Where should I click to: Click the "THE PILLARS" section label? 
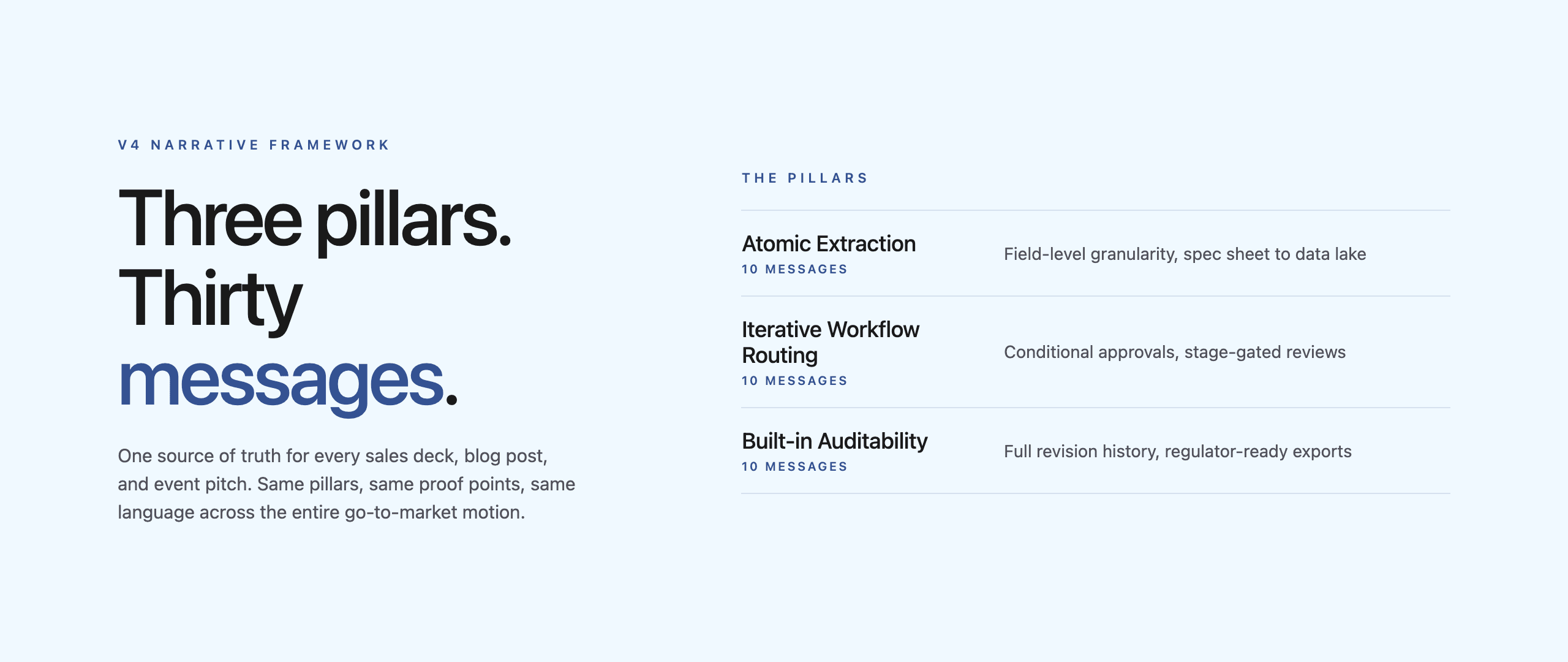point(805,178)
